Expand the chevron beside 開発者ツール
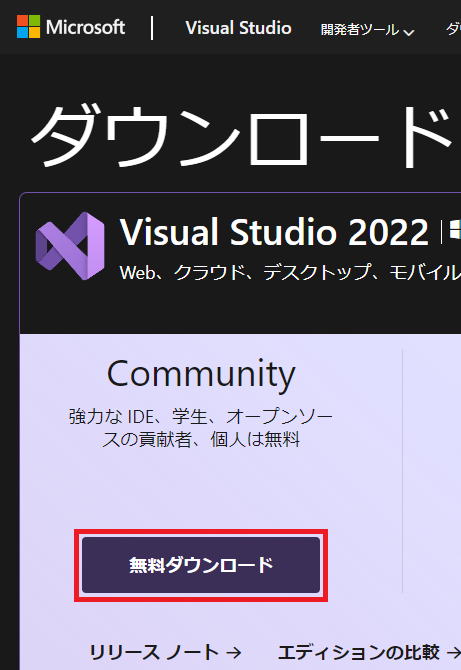The width and height of the screenshot is (461, 670). click(x=409, y=32)
